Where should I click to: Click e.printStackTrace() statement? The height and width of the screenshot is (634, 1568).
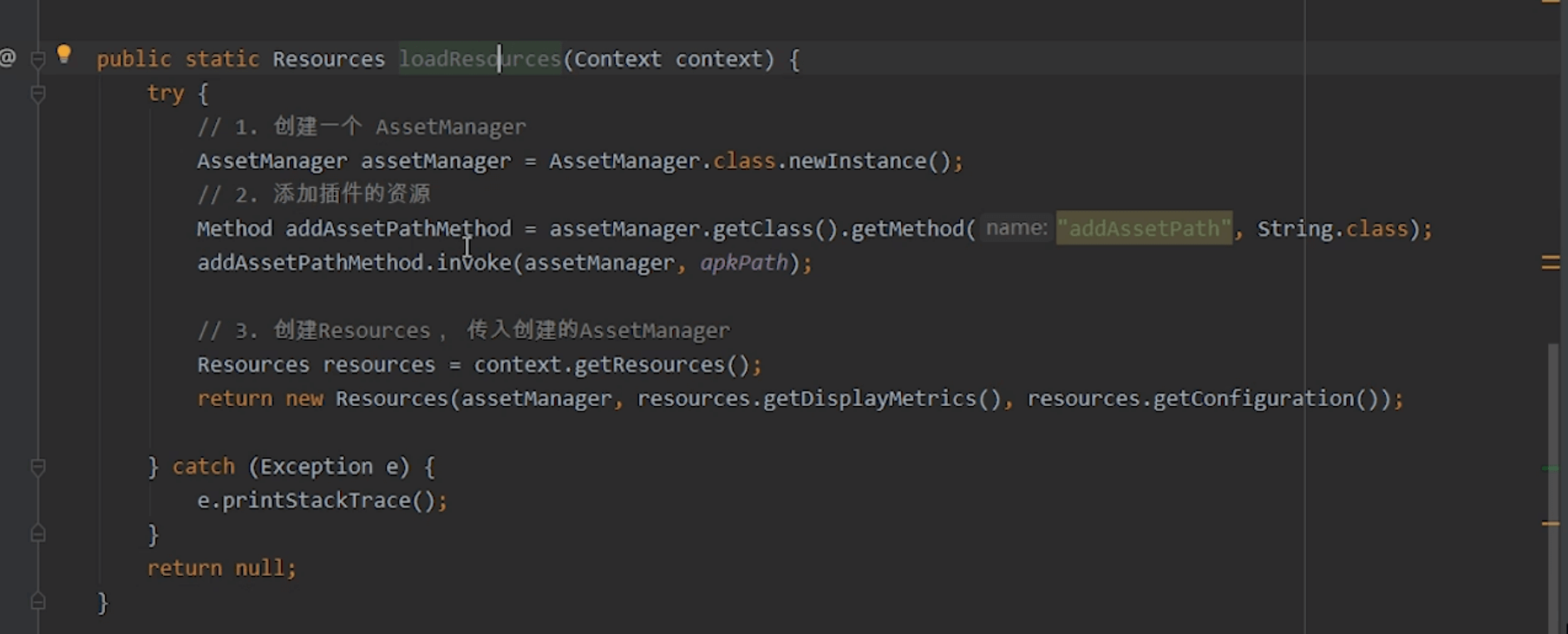pos(322,500)
